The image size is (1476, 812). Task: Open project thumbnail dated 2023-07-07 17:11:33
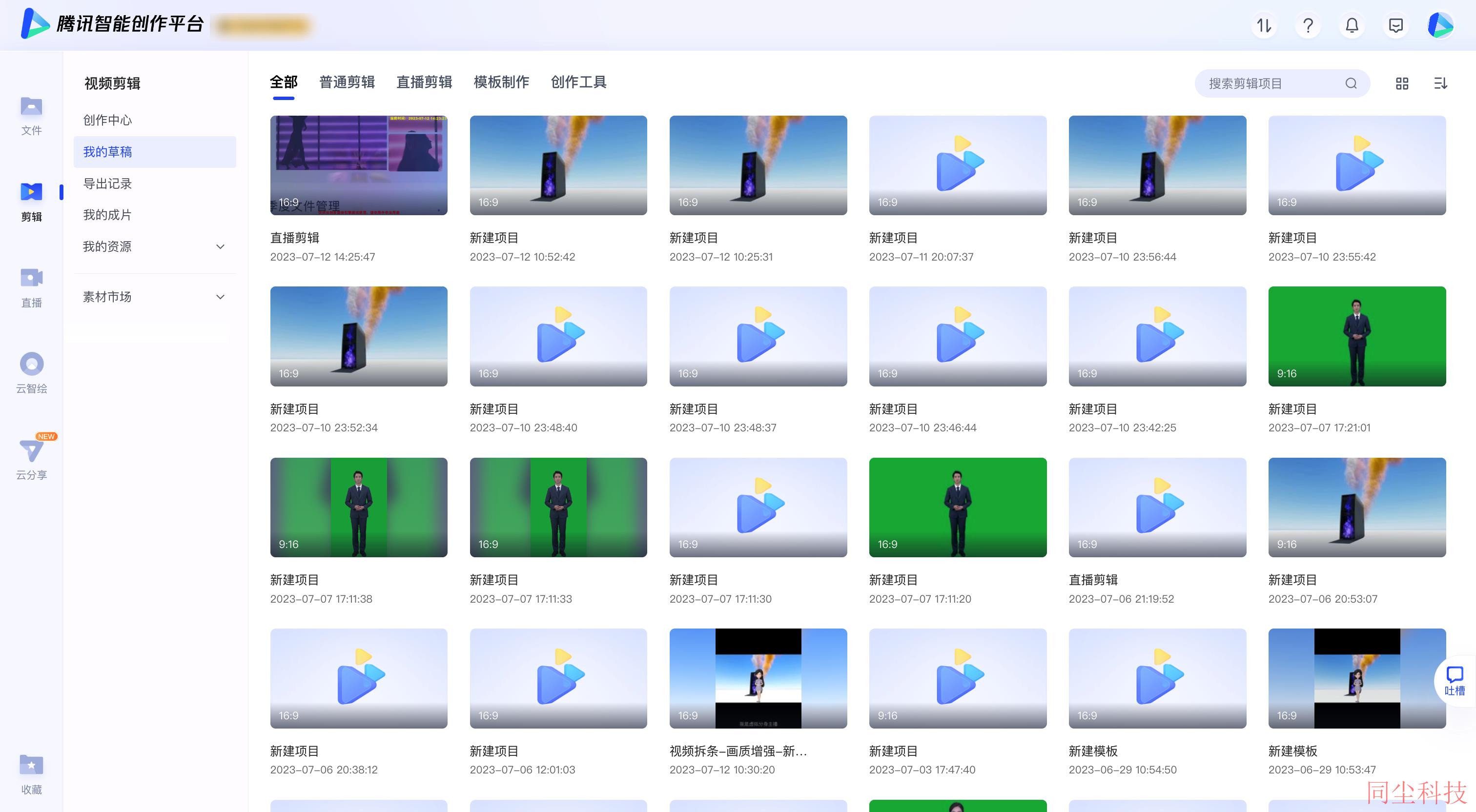click(x=558, y=507)
